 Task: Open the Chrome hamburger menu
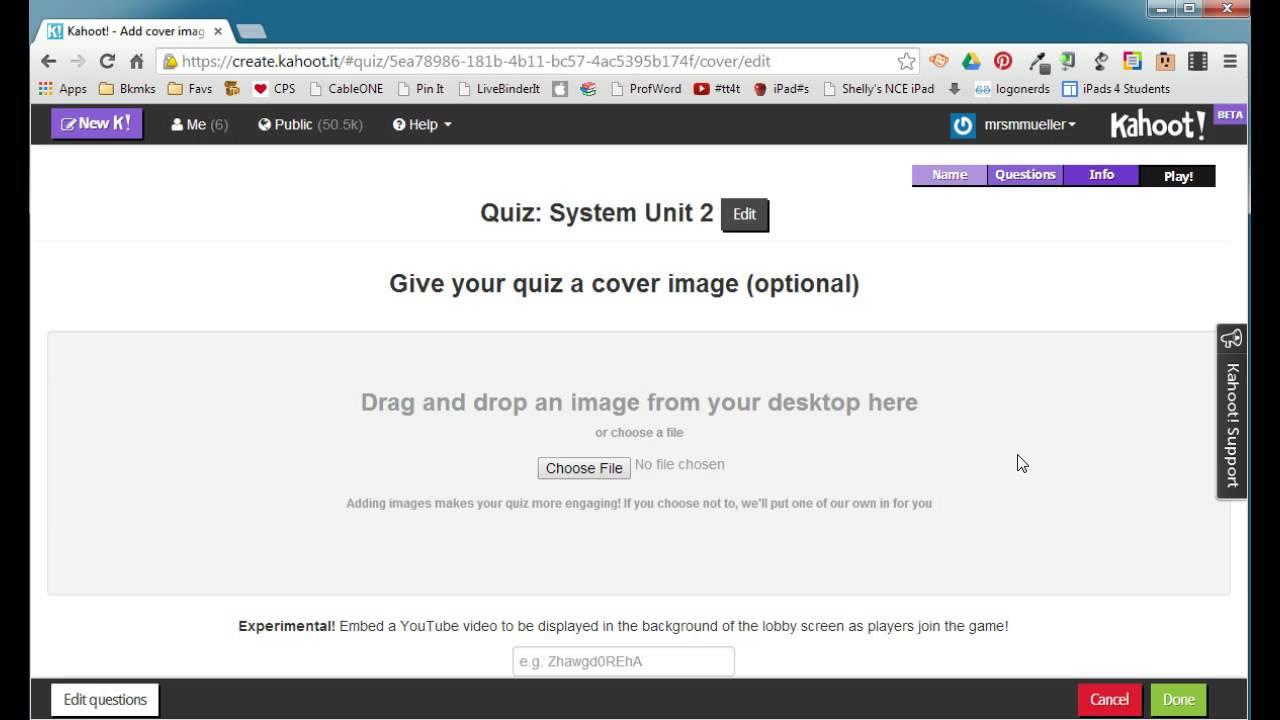1230,61
